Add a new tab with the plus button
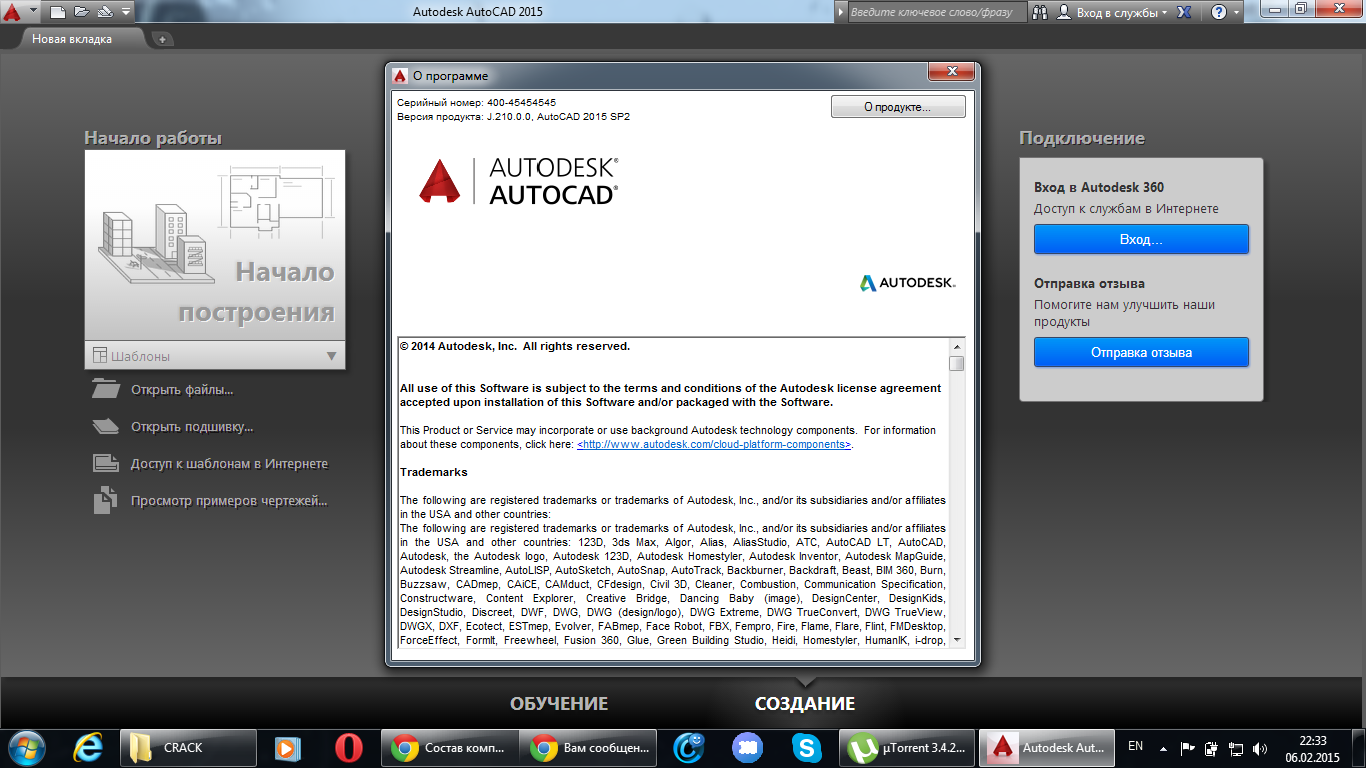Image resolution: width=1366 pixels, height=768 pixels. 163,39
